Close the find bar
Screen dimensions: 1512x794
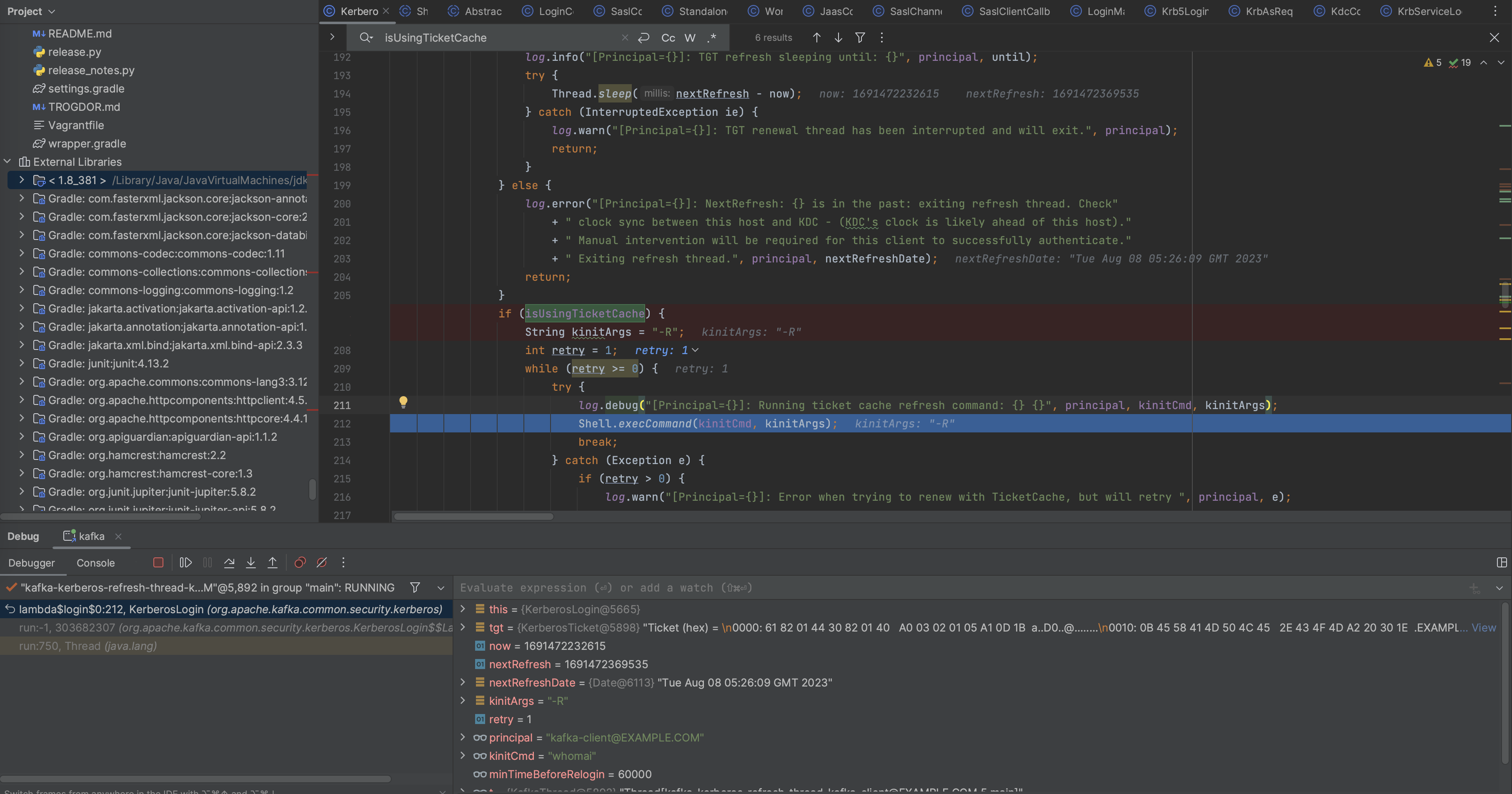click(x=1494, y=37)
